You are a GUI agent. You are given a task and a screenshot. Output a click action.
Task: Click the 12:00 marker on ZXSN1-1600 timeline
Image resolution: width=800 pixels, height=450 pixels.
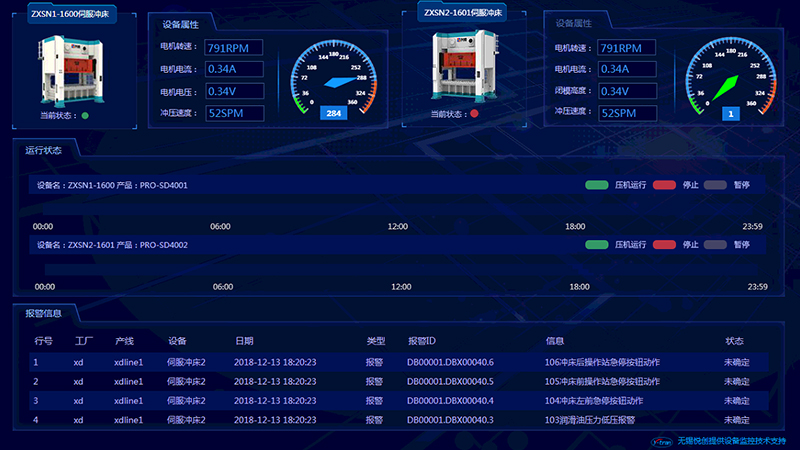pos(398,226)
